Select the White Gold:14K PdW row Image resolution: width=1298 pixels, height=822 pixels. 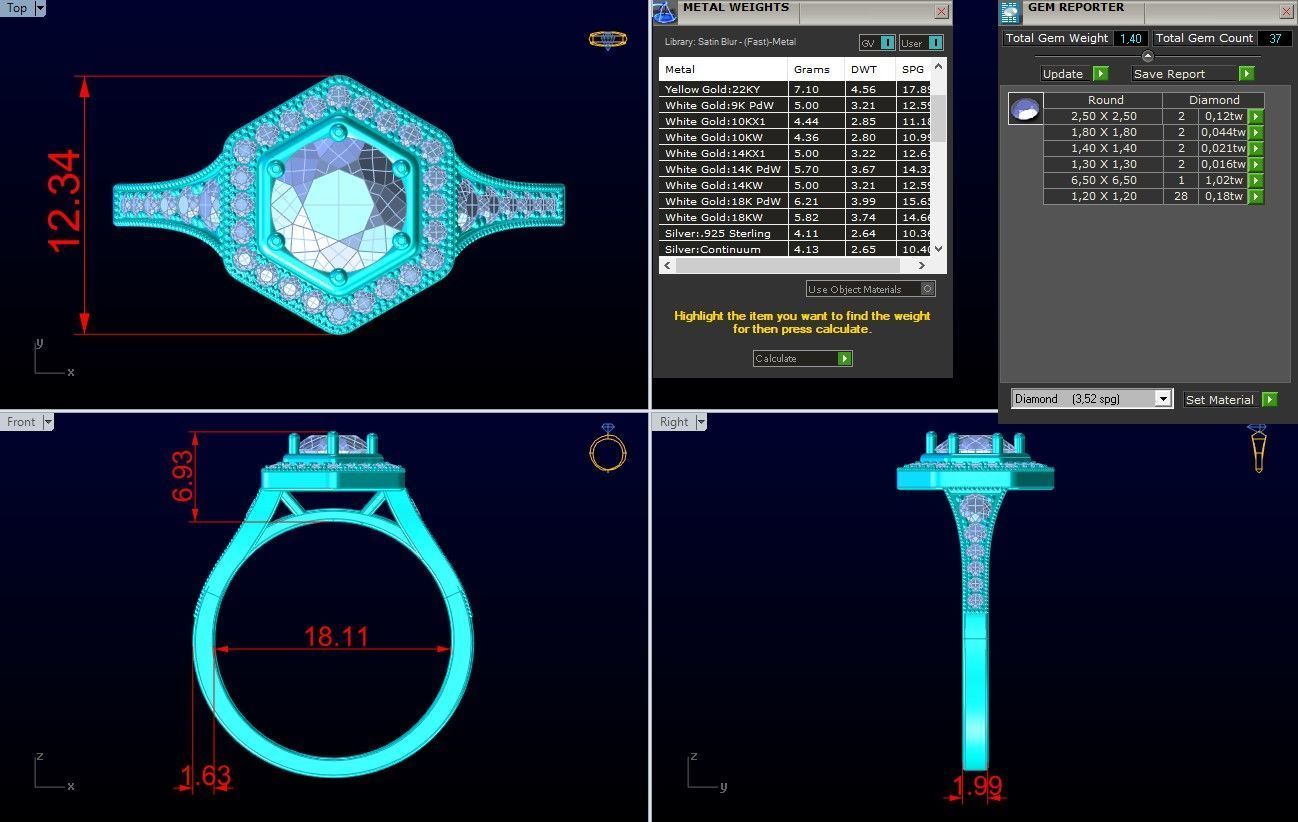click(x=794, y=169)
